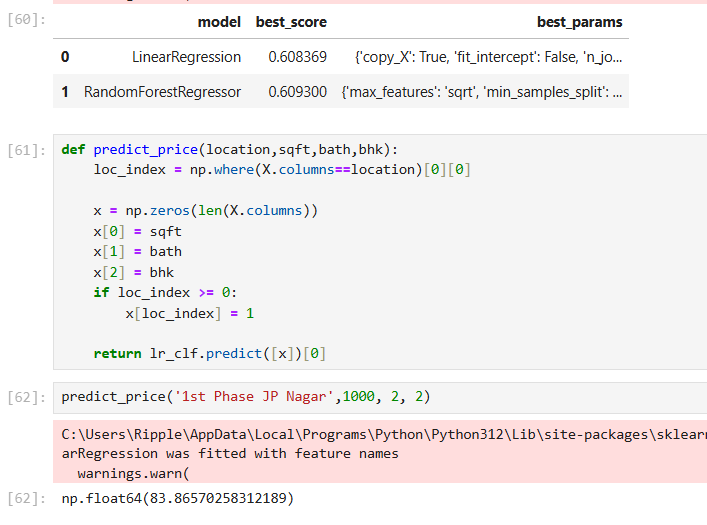Click the 'best_score' column header
The height and width of the screenshot is (525, 707).
coord(291,22)
